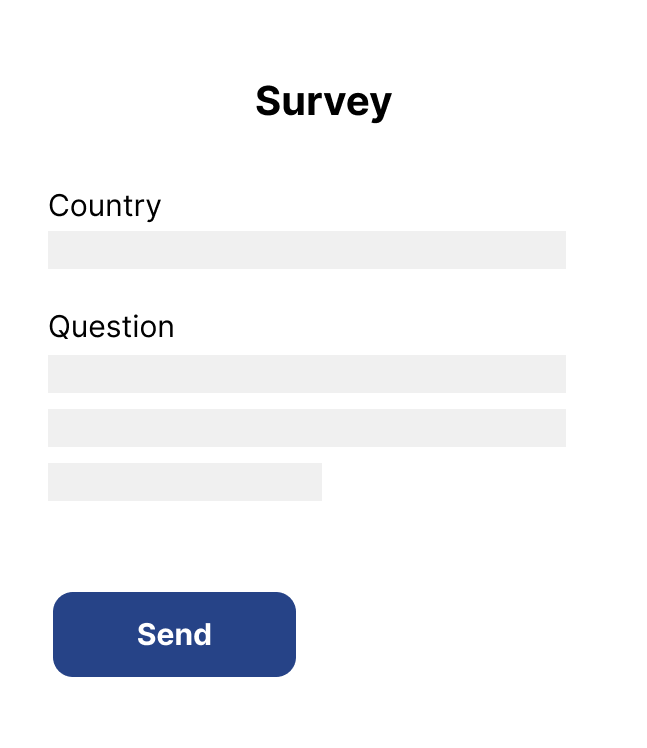
Task: Click the gray bar nearest the Send button
Action: click(185, 482)
